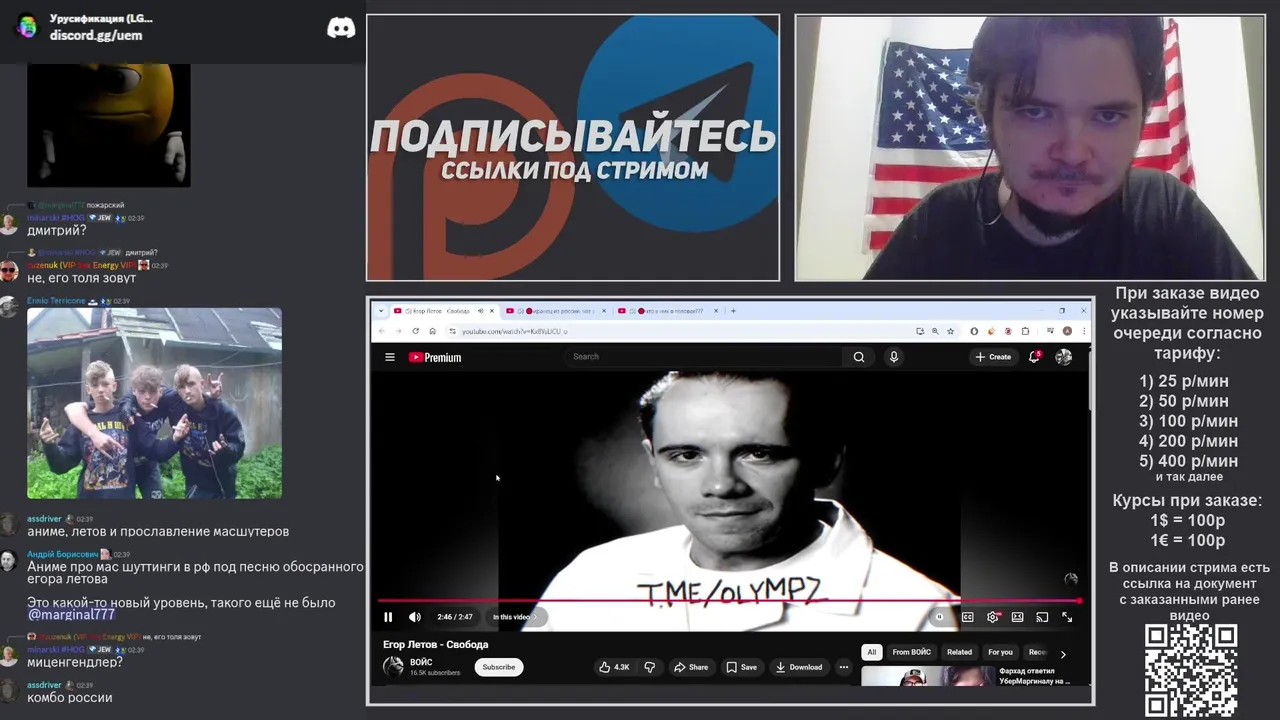Show more filter chips with right chevron
1280x720 pixels.
pyautogui.click(x=1063, y=653)
